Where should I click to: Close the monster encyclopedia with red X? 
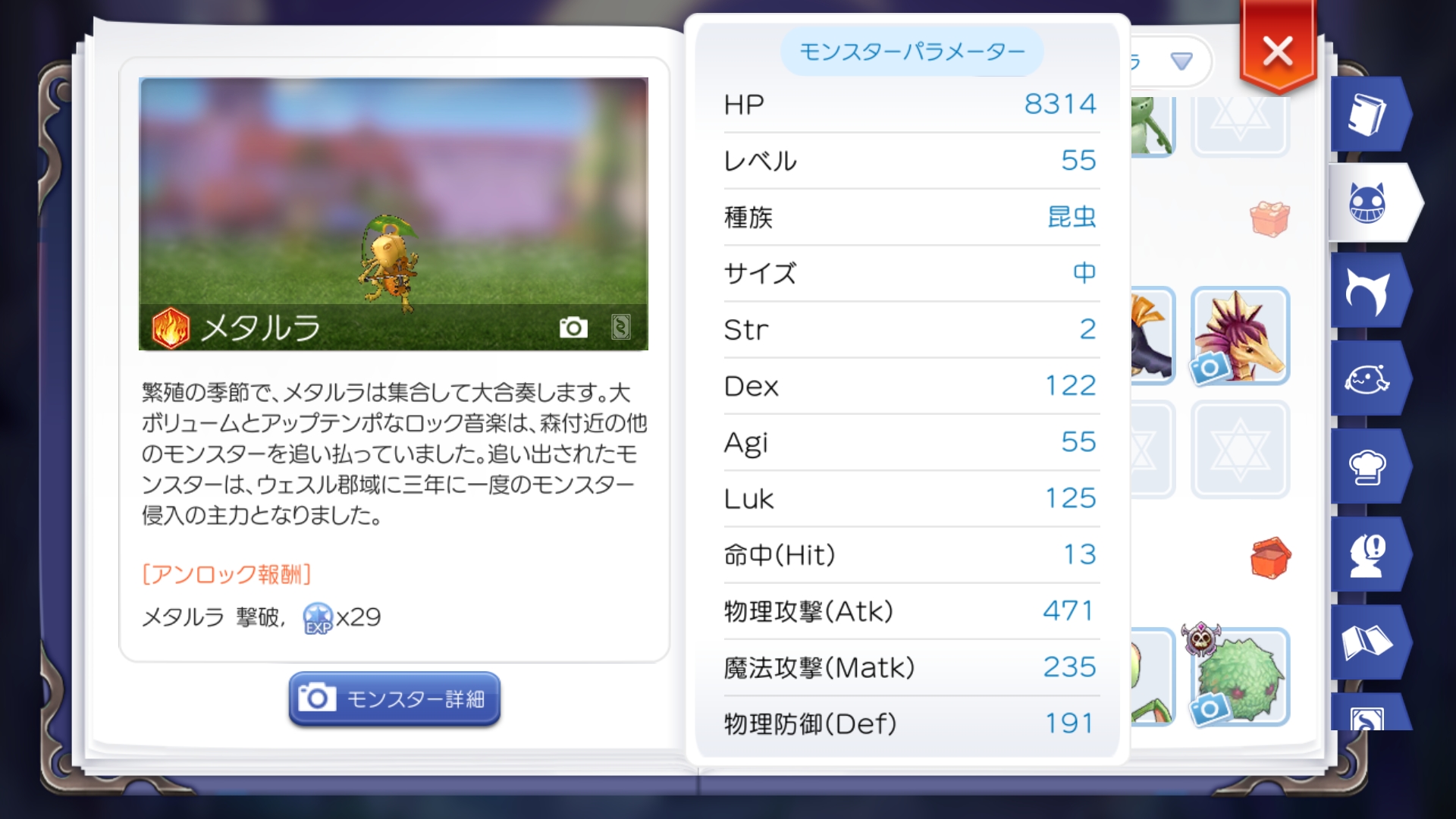(1278, 52)
